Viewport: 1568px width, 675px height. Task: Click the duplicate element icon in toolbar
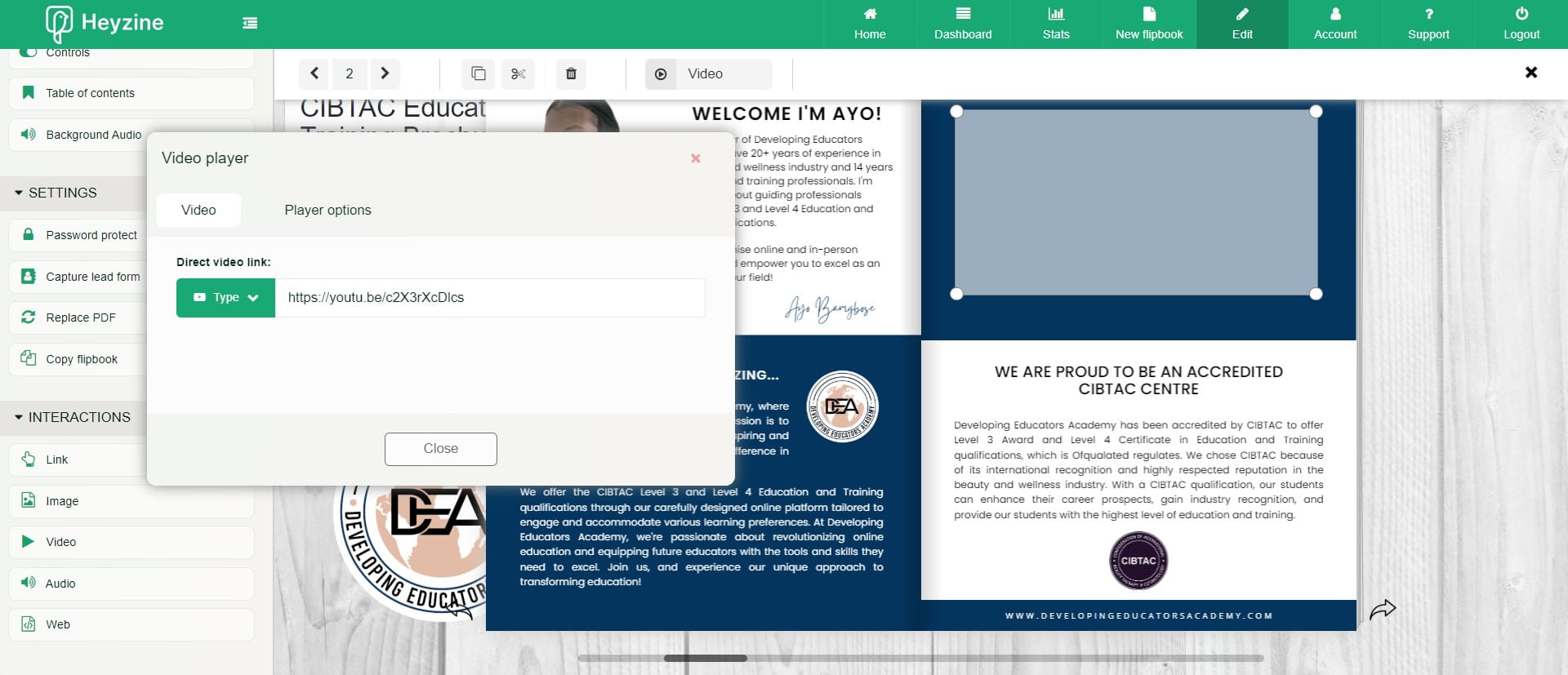(x=479, y=73)
